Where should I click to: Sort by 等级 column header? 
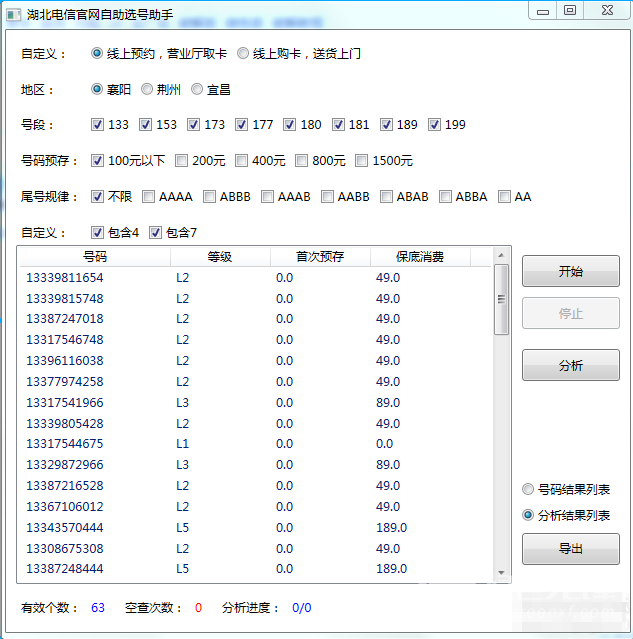tap(220, 257)
